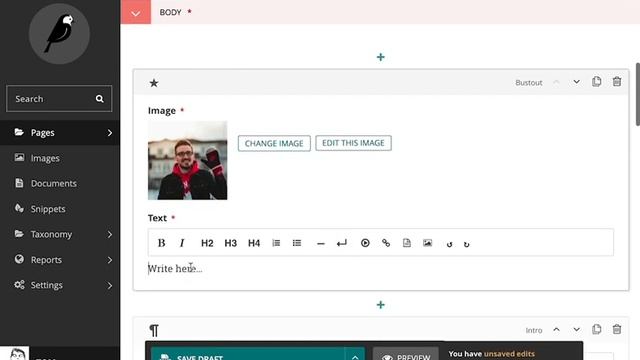Viewport: 640px width, 360px height.
Task: Insert a link
Action: click(386, 243)
